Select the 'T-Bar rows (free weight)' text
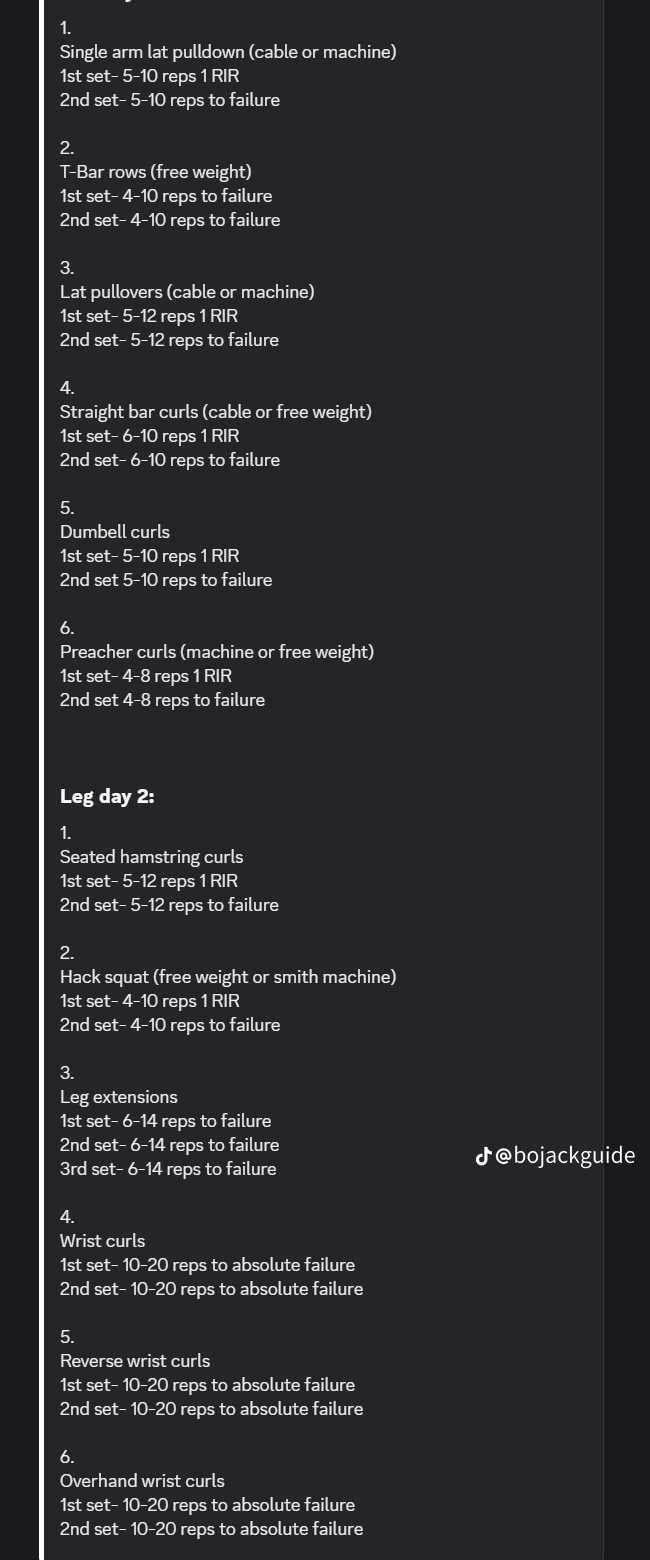 point(155,172)
